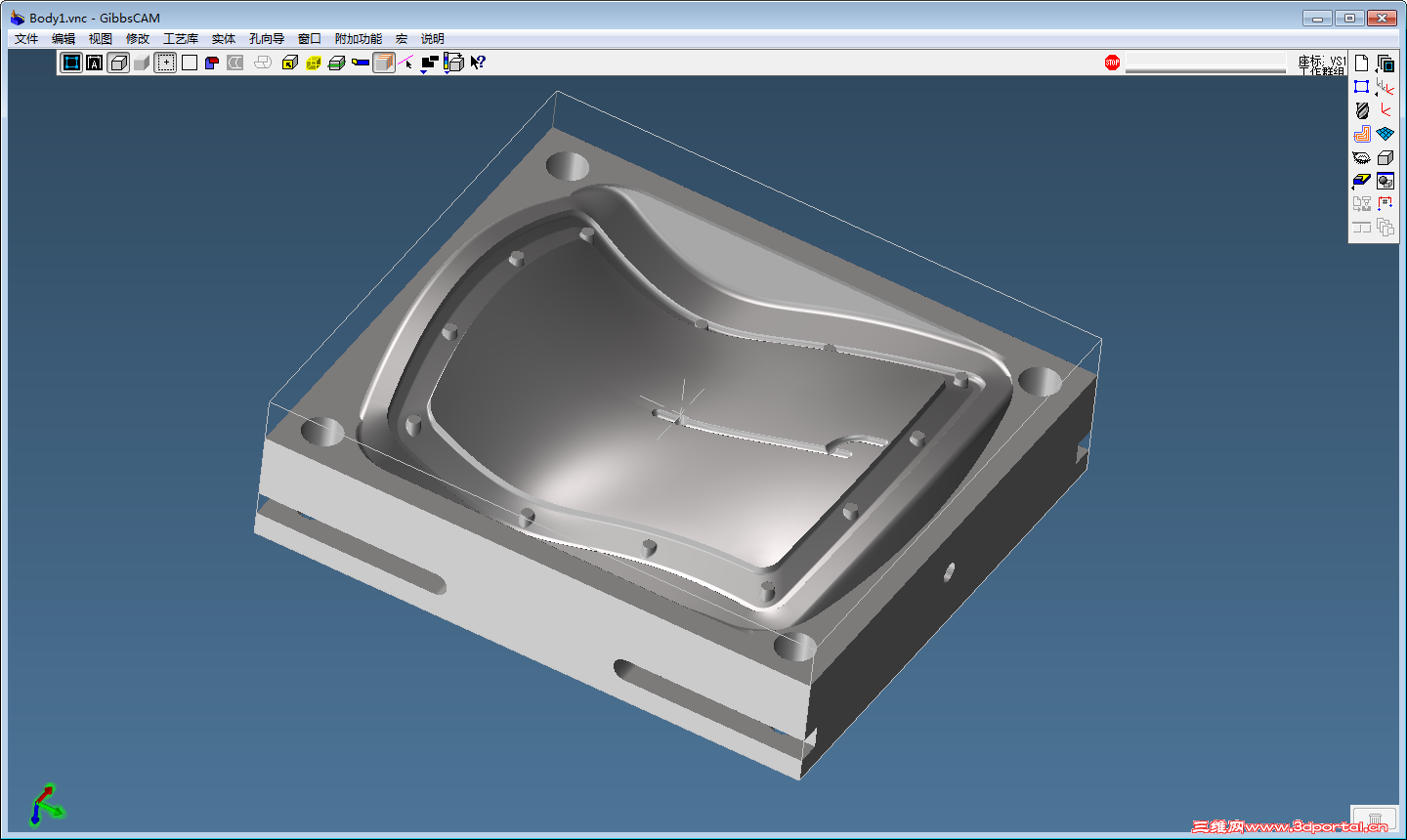Open the 修改 menu

pos(138,39)
